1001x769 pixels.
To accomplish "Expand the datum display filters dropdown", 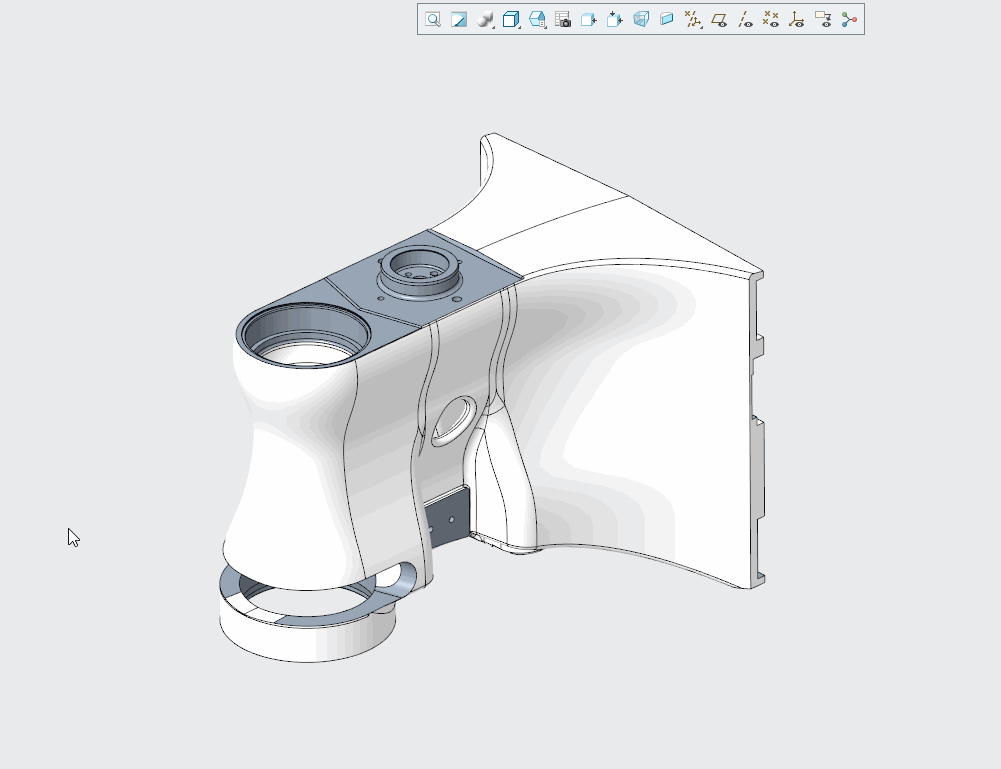I will tap(693, 19).
